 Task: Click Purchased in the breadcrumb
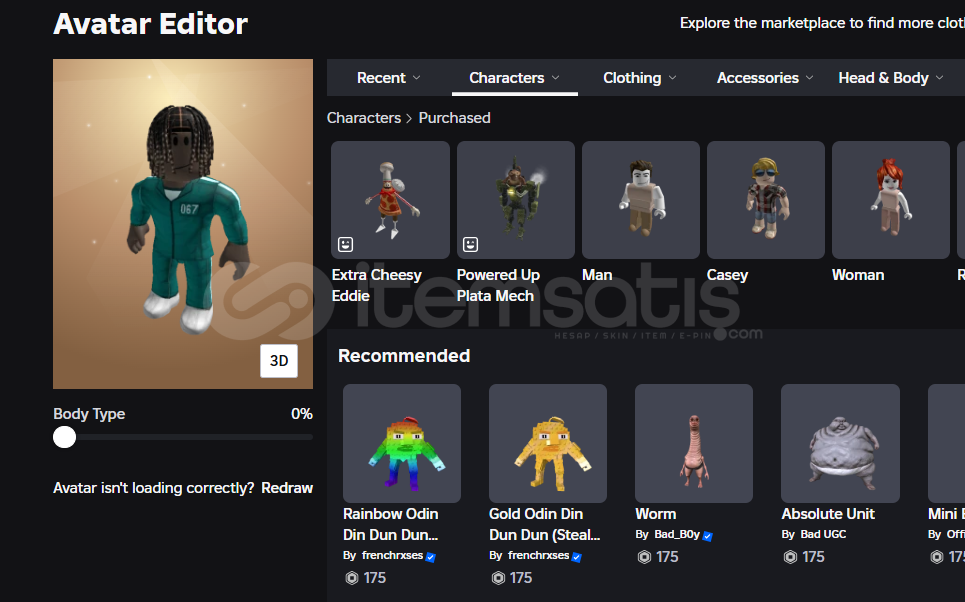[x=454, y=118]
